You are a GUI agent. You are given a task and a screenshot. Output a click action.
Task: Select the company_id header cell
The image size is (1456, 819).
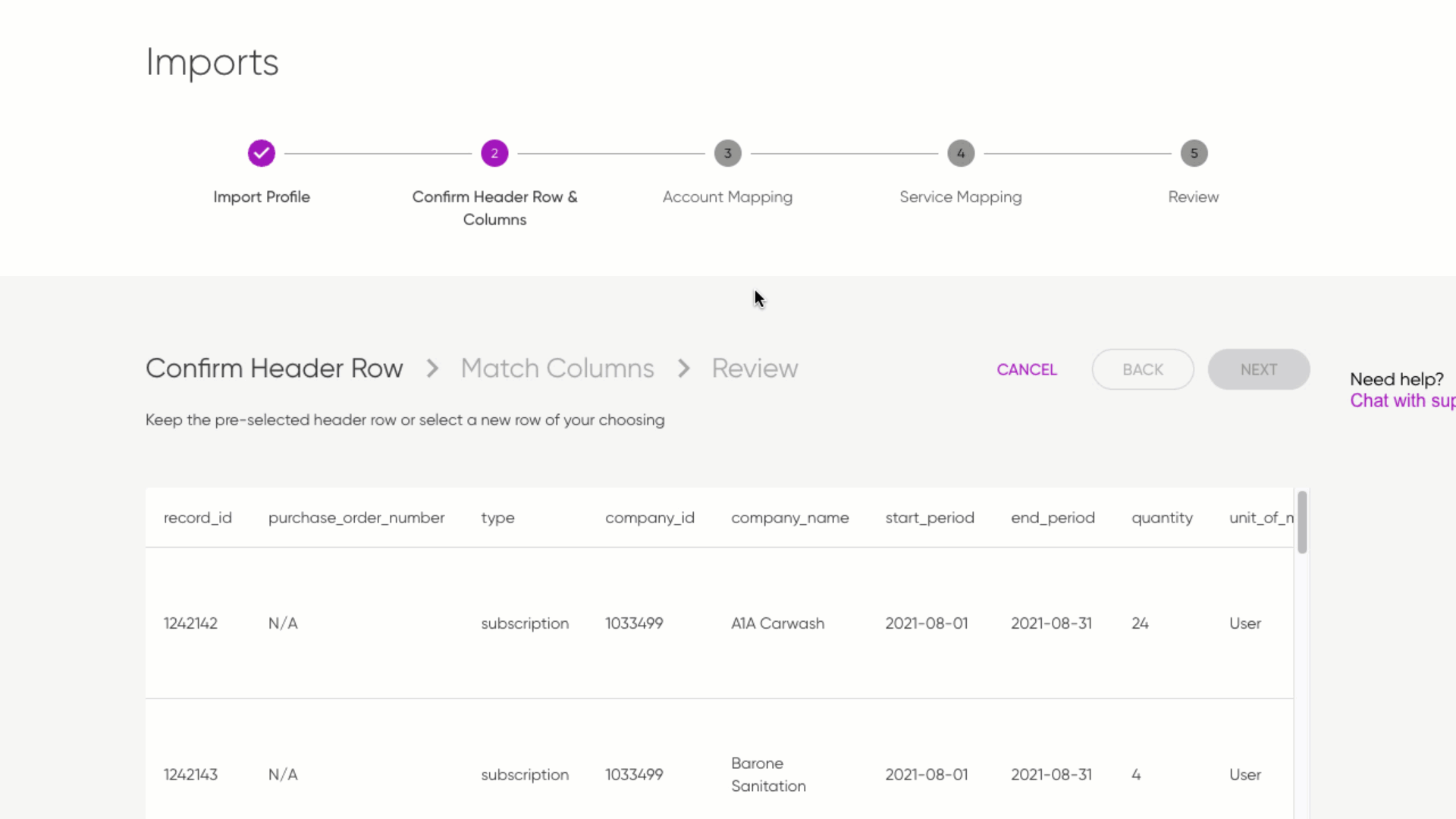coord(650,517)
